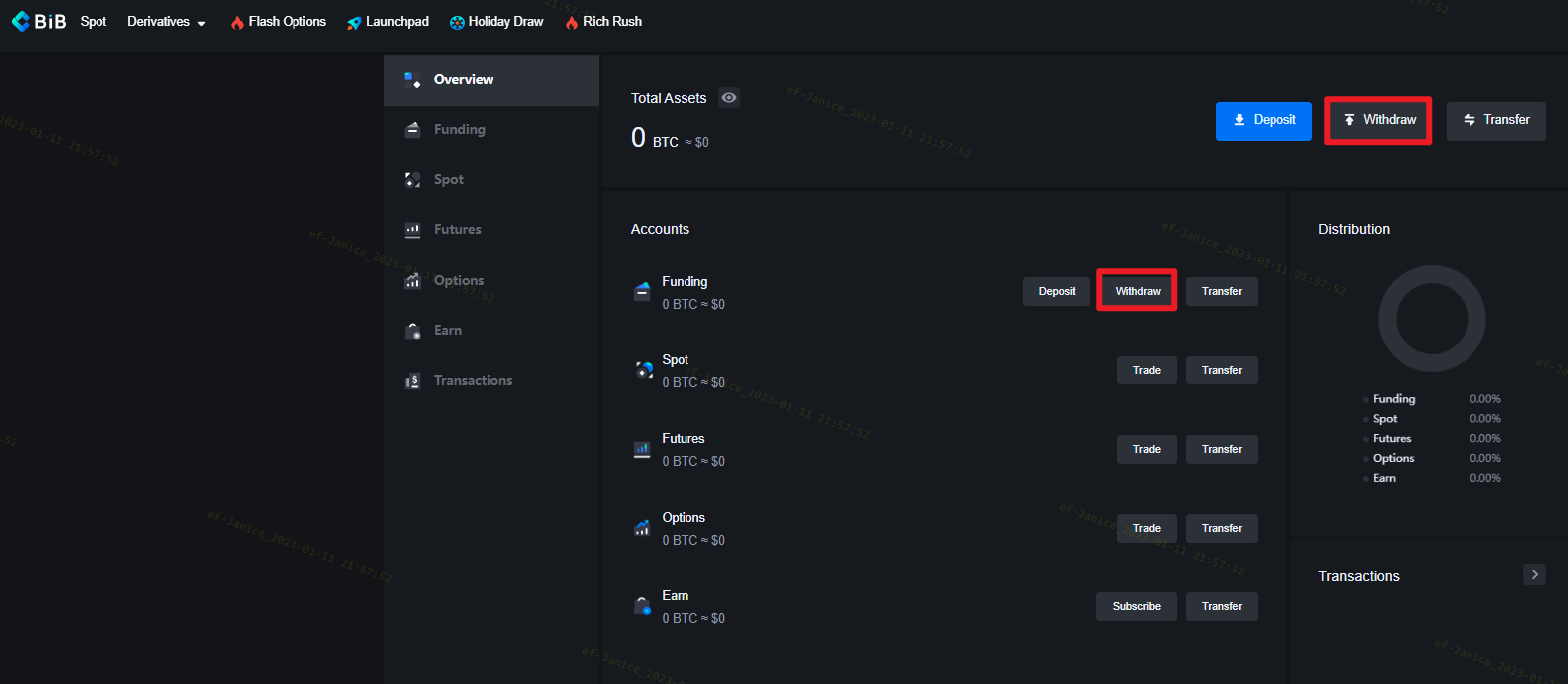Click the Spot sidebar icon
Image resolution: width=1568 pixels, height=684 pixels.
click(x=412, y=180)
